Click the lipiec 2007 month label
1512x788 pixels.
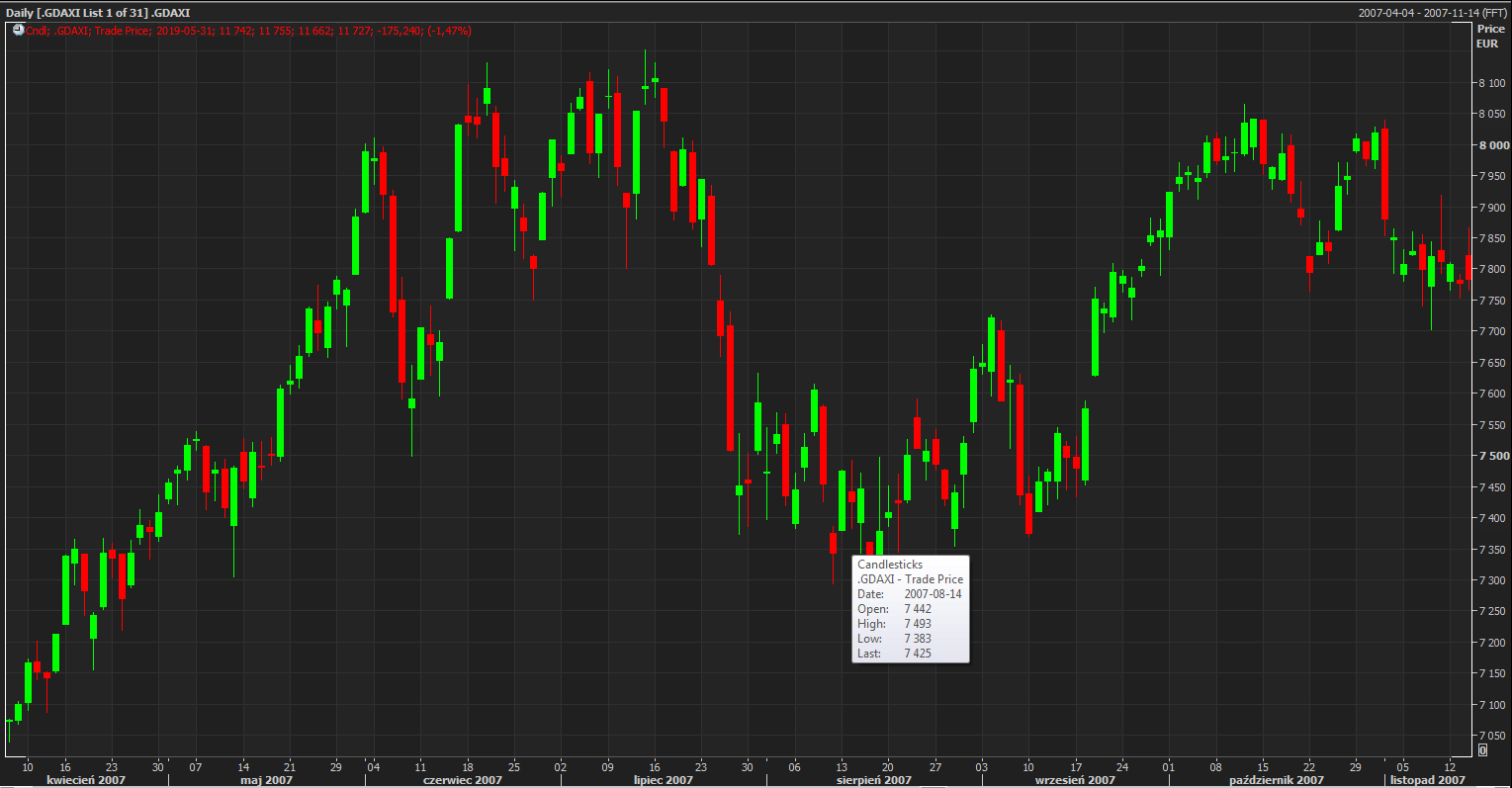[663, 780]
